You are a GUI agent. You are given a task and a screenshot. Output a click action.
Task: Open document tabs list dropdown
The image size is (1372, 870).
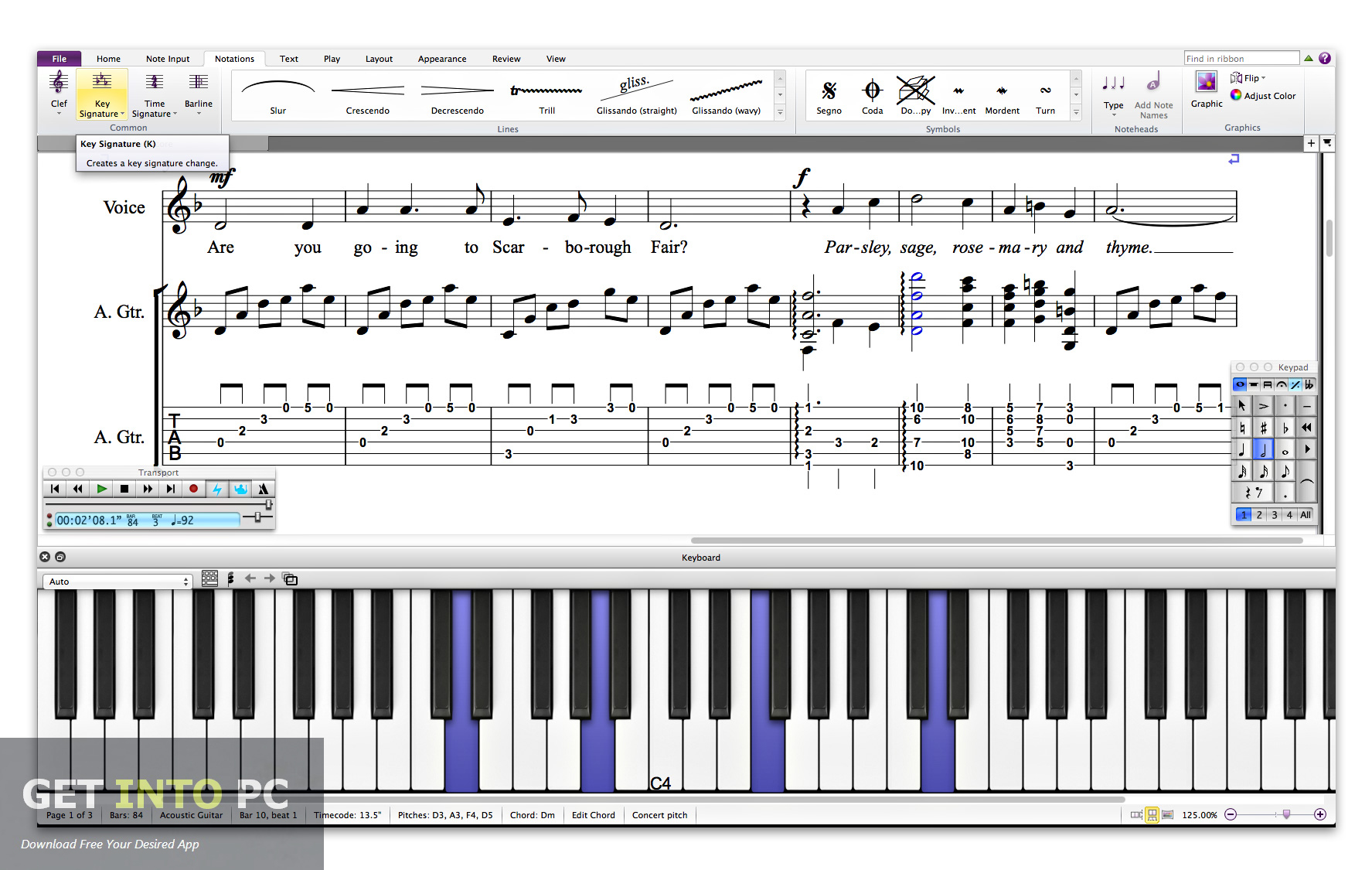coord(1327,143)
